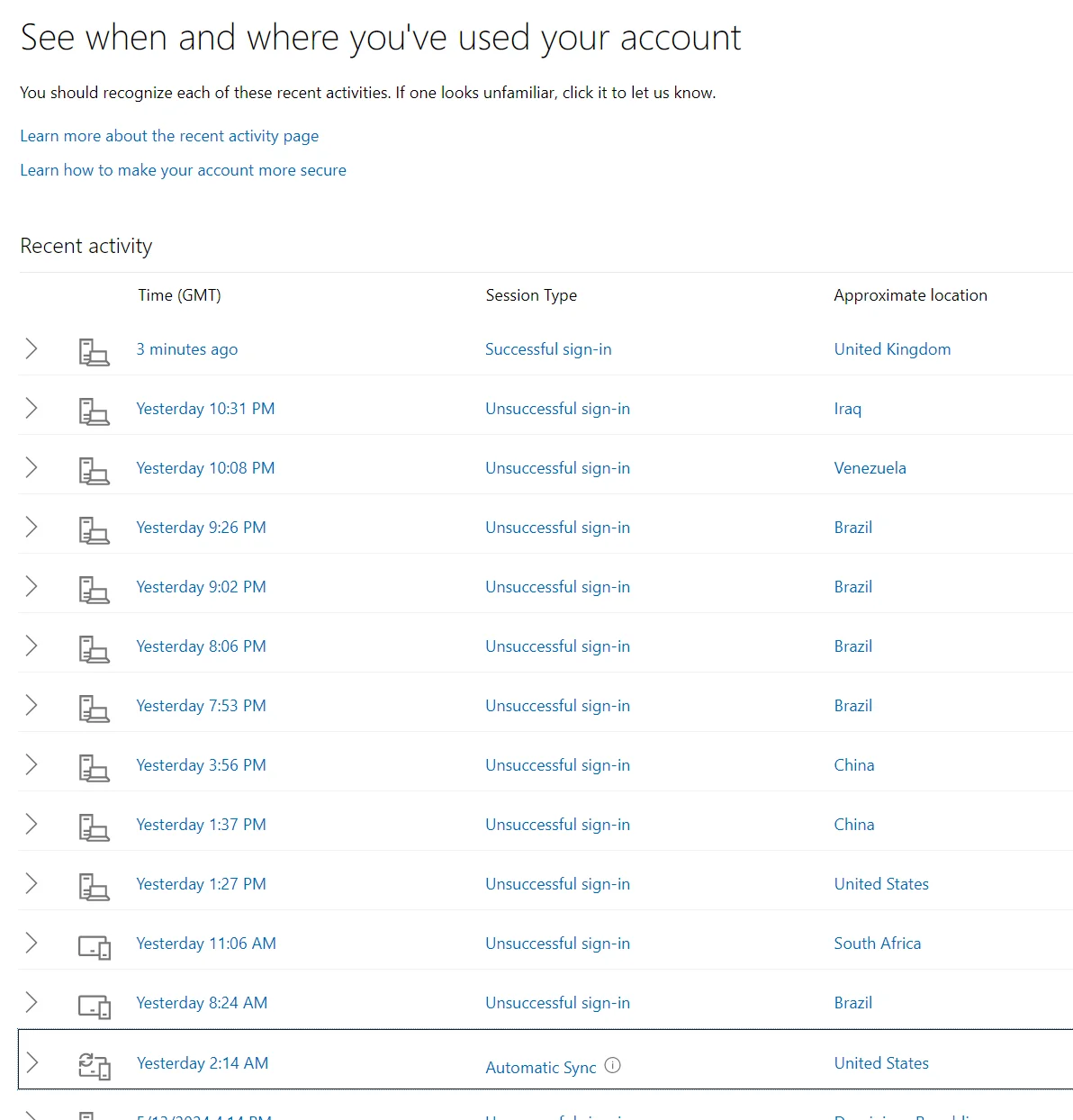Click the device icon beside Yesterday 8:06 PM
Viewport: 1073px width, 1120px height.
94,648
